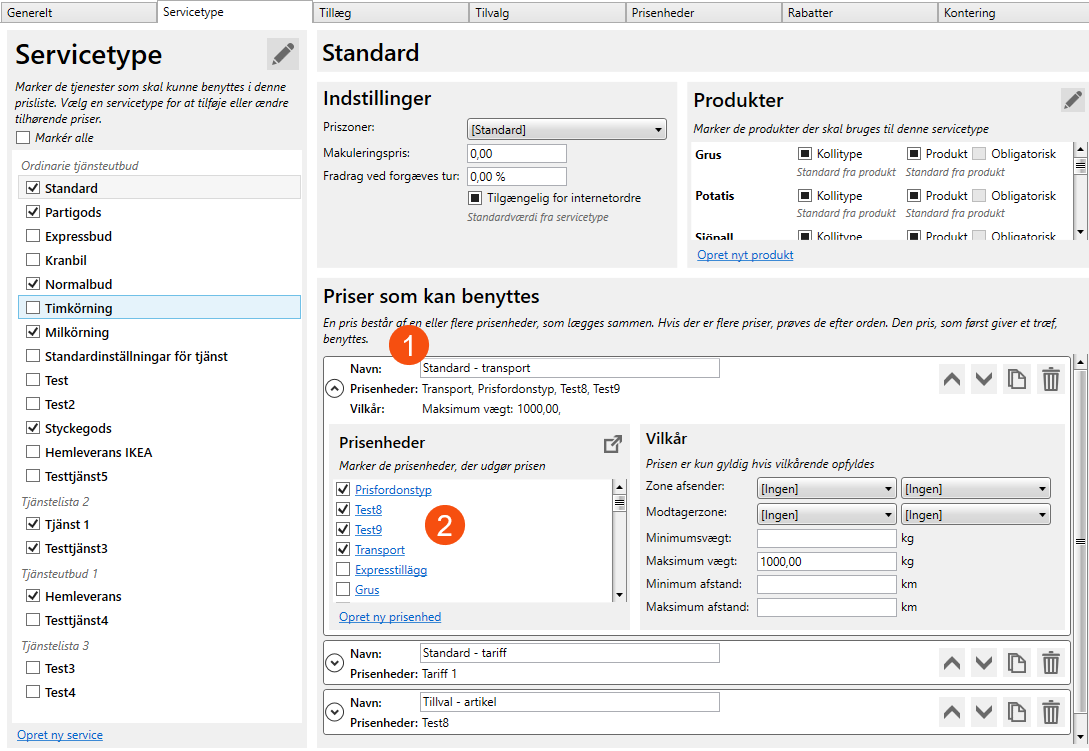1089x751 pixels.
Task: Delete the Standard - transport price
Action: pos(1050,380)
